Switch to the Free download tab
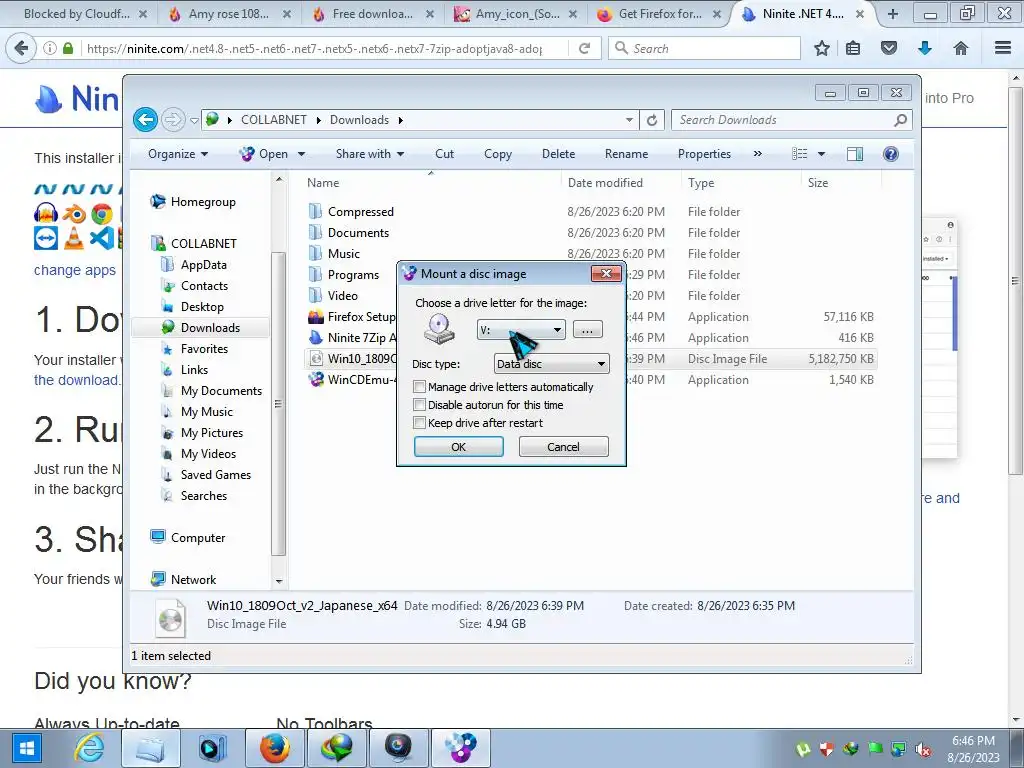The width and height of the screenshot is (1024, 768). [372, 14]
